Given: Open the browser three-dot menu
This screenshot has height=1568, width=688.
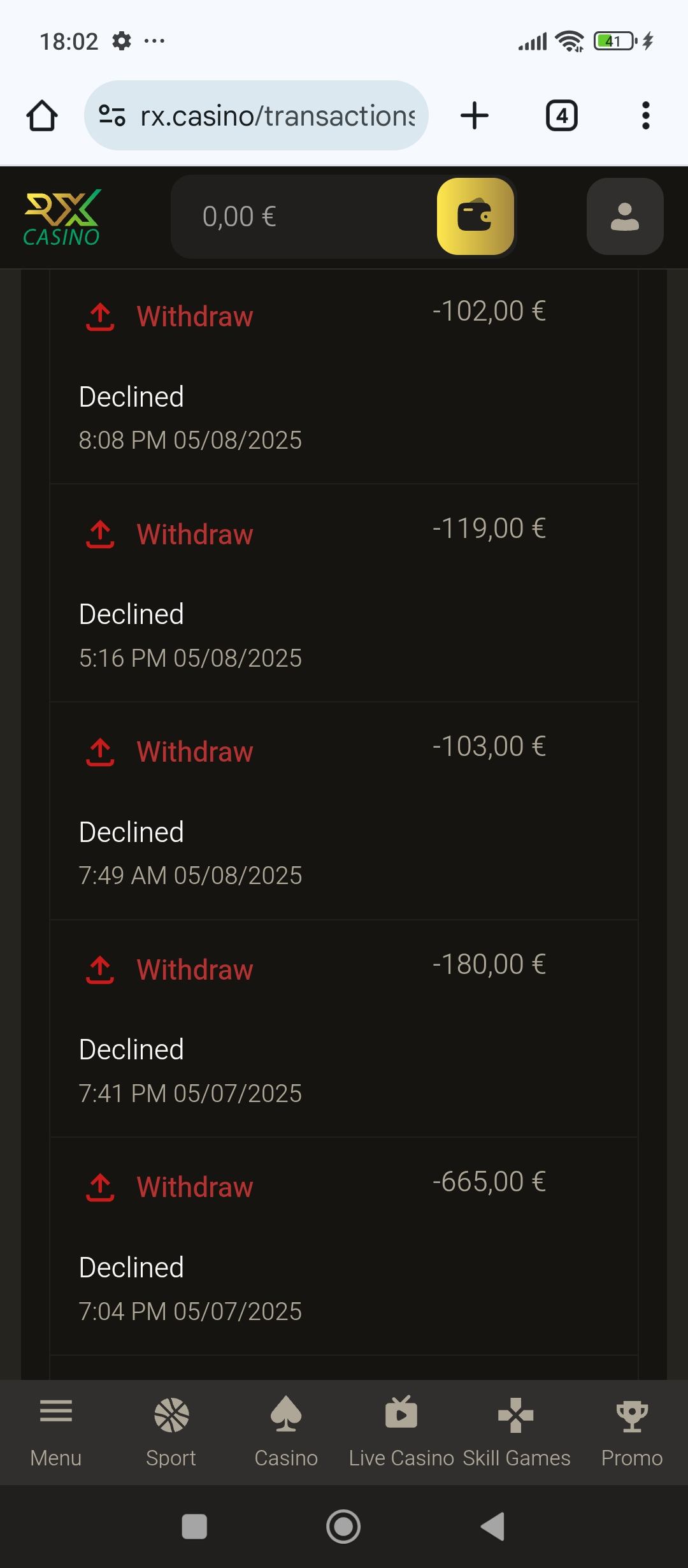Looking at the screenshot, I should click(645, 116).
